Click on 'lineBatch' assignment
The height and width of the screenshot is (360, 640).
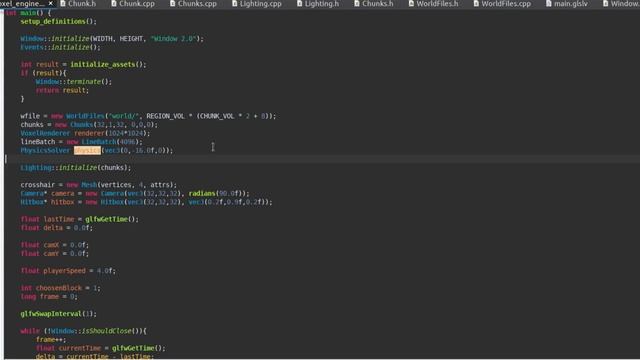[38, 142]
